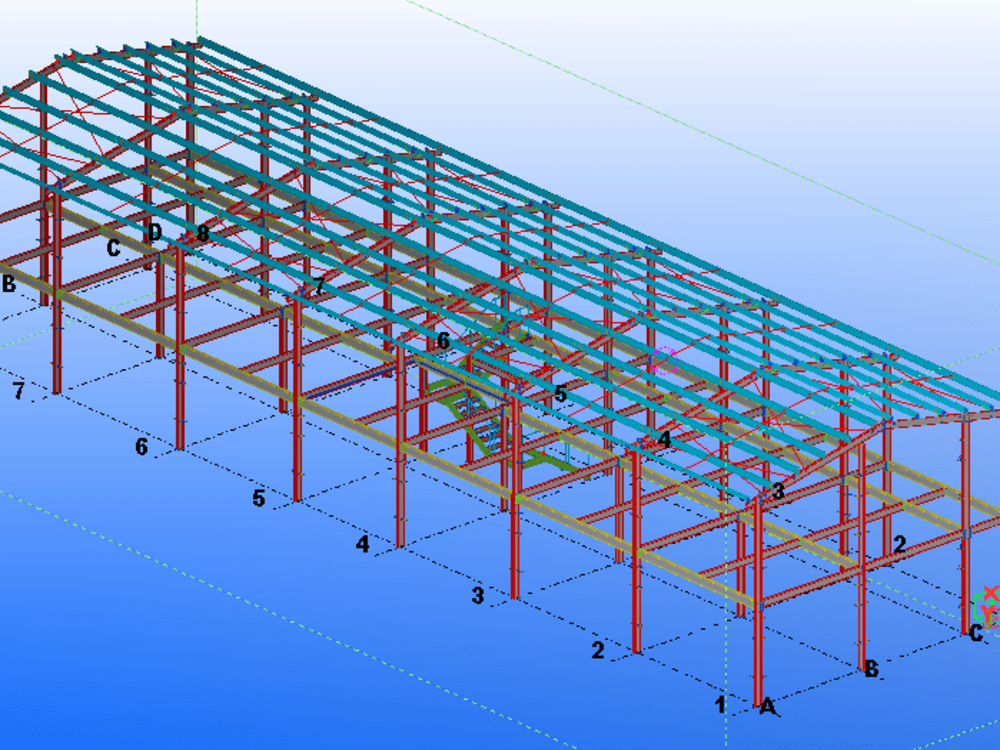Select grid label D on the far side
Viewport: 1000px width, 750px height.
tap(155, 233)
